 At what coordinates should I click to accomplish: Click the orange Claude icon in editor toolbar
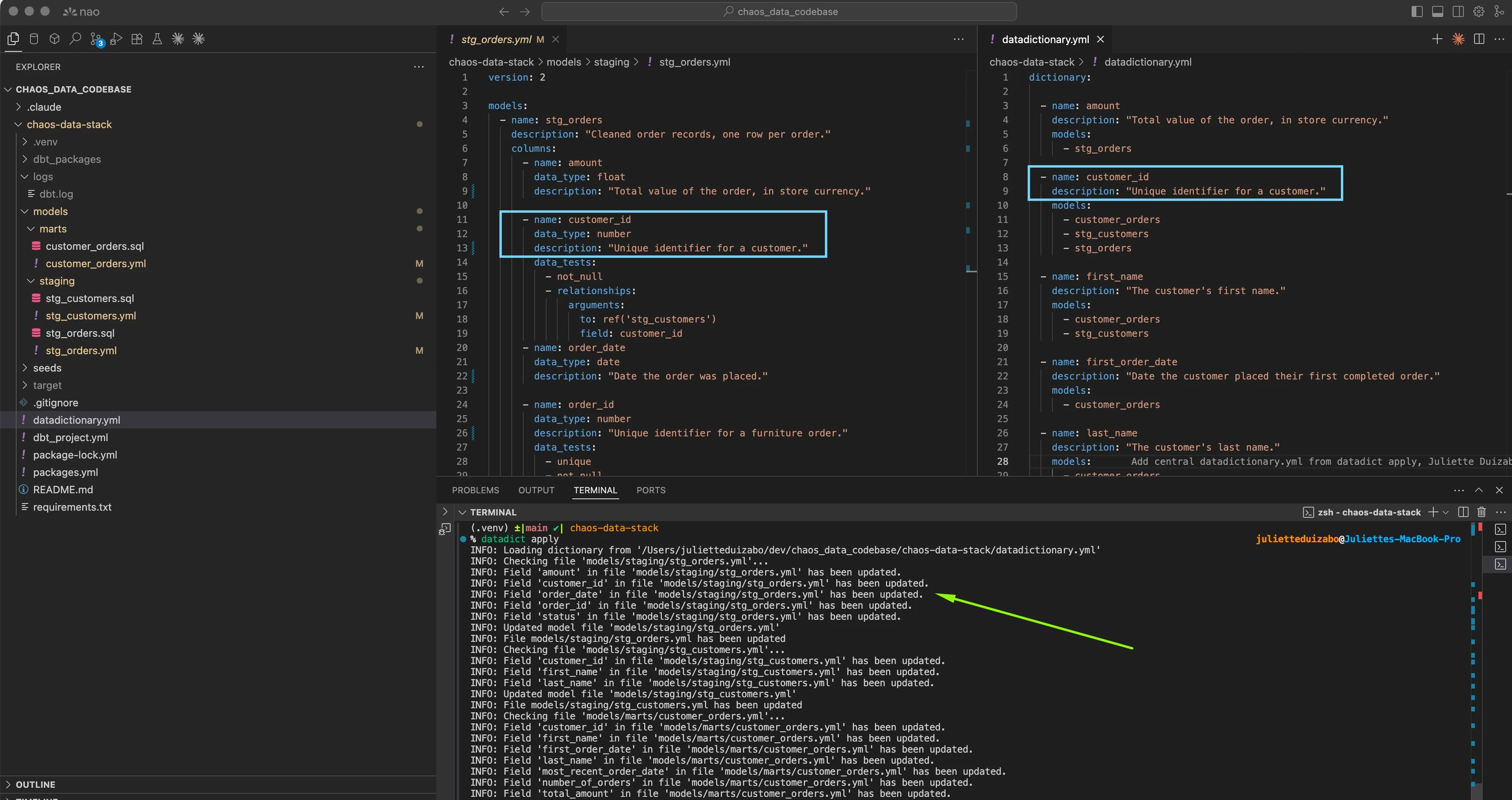tap(1458, 39)
